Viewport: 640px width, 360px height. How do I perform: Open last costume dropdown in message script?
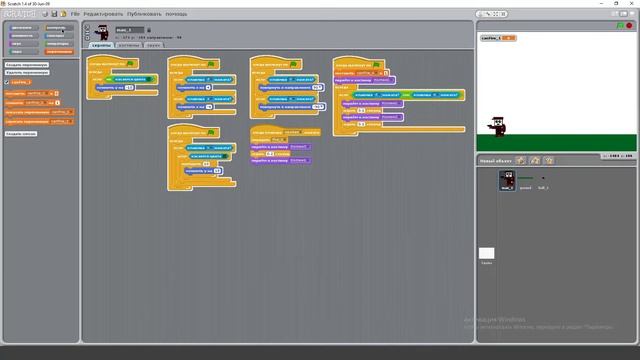(300, 160)
